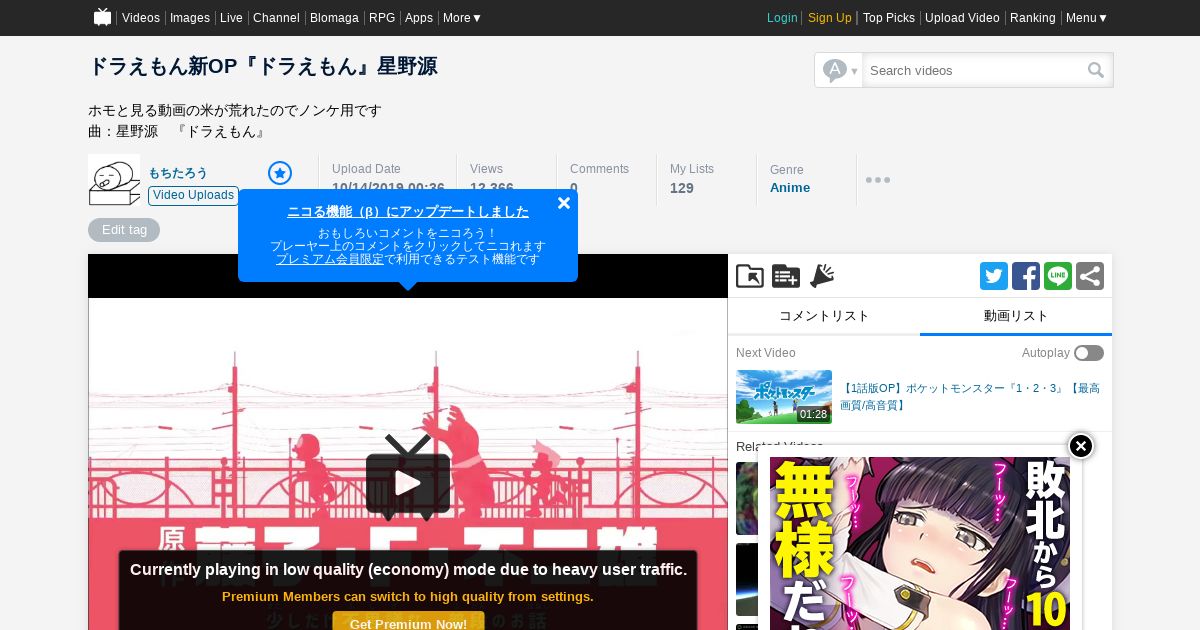Click Upload Video link
1200x630 pixels.
[x=962, y=18]
